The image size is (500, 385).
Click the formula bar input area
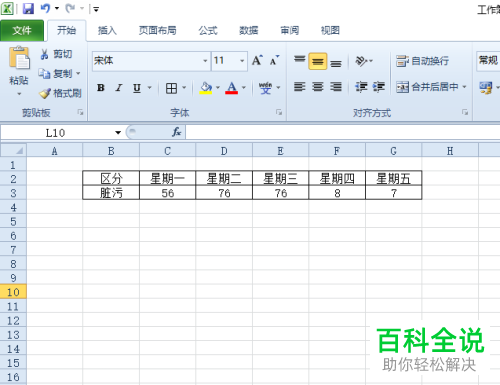coord(343,132)
